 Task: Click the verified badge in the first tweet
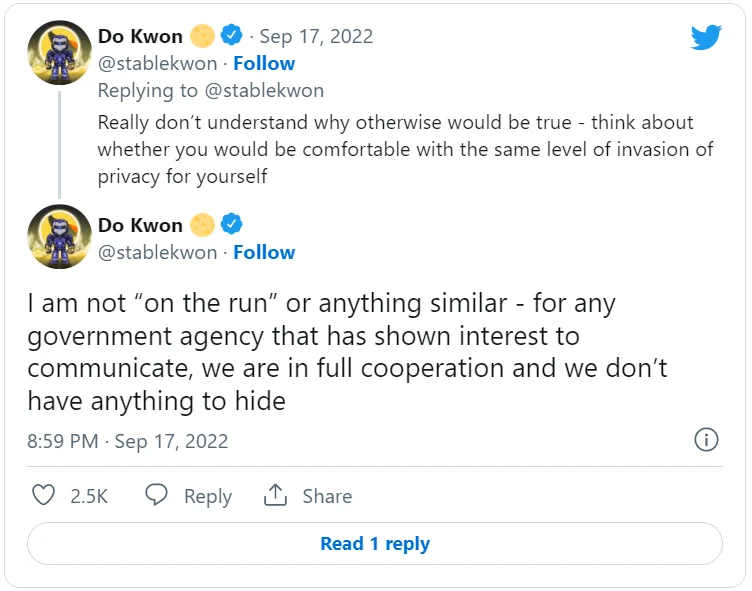coord(231,36)
